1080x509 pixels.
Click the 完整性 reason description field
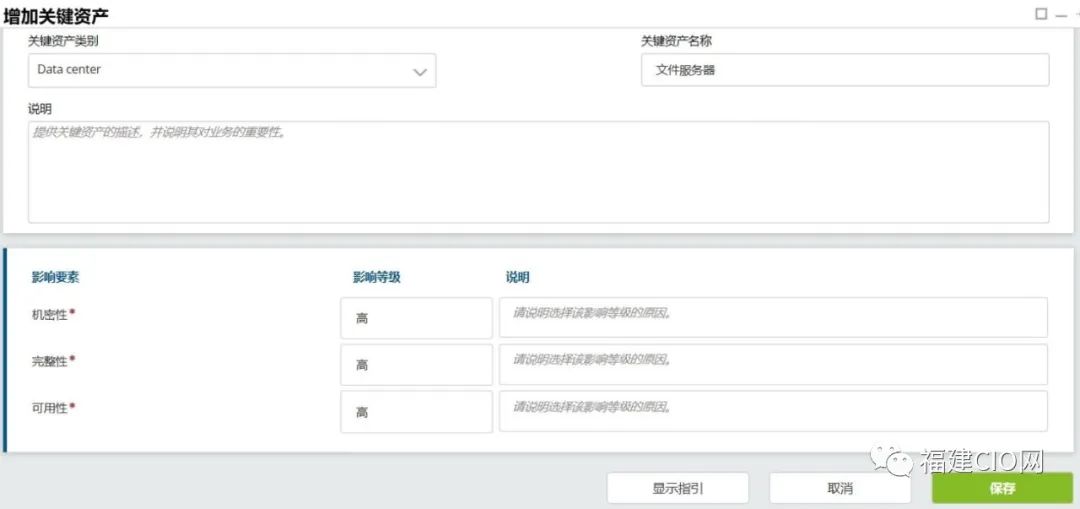point(773,365)
